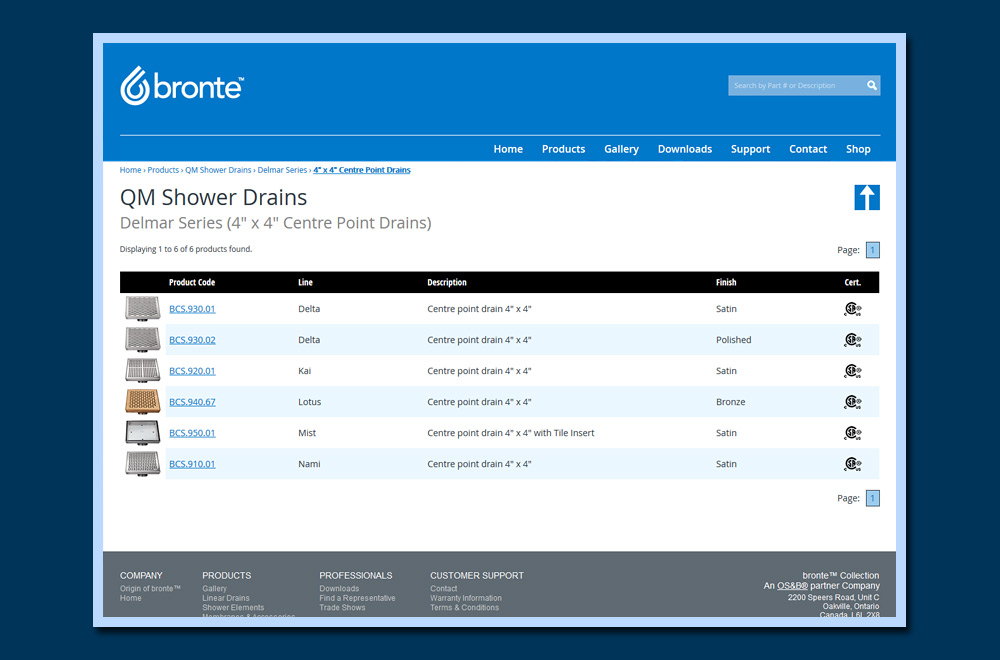Image resolution: width=1000 pixels, height=660 pixels.
Task: Open the bronze Lotus drain thumbnail
Action: [x=142, y=402]
